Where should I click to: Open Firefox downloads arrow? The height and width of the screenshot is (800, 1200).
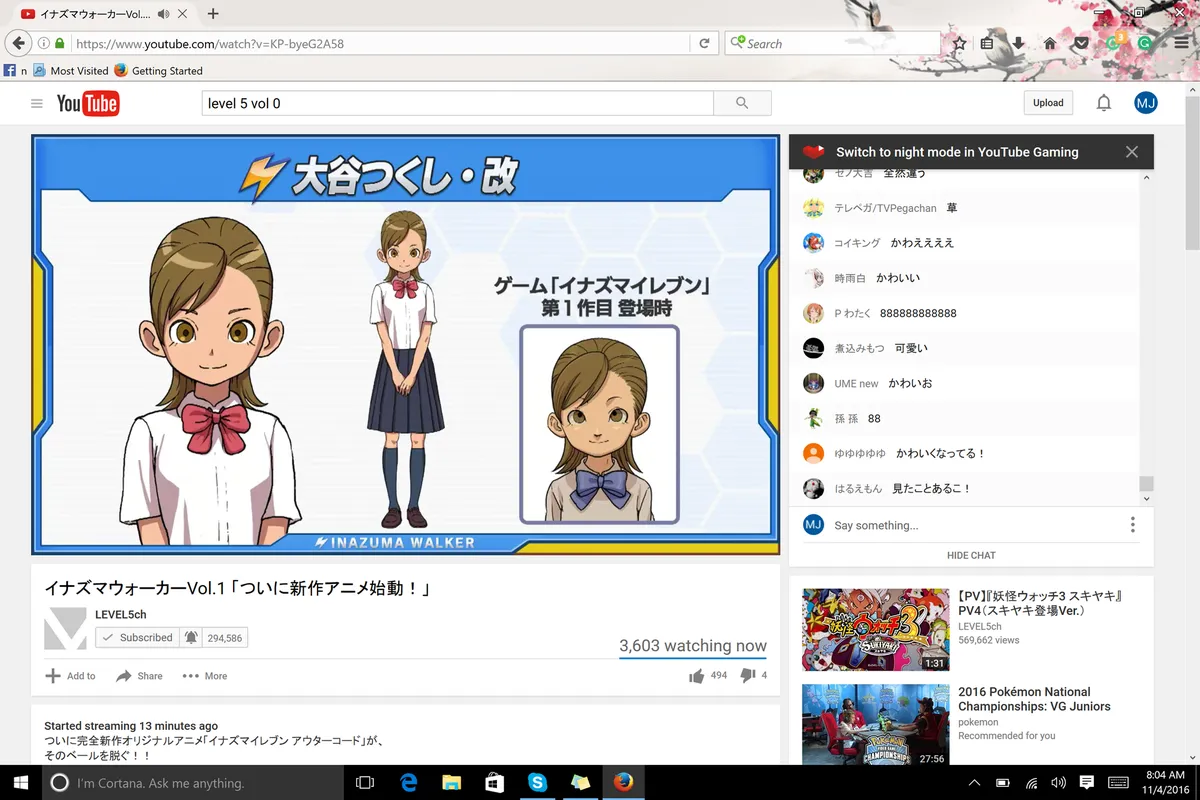pyautogui.click(x=1018, y=44)
